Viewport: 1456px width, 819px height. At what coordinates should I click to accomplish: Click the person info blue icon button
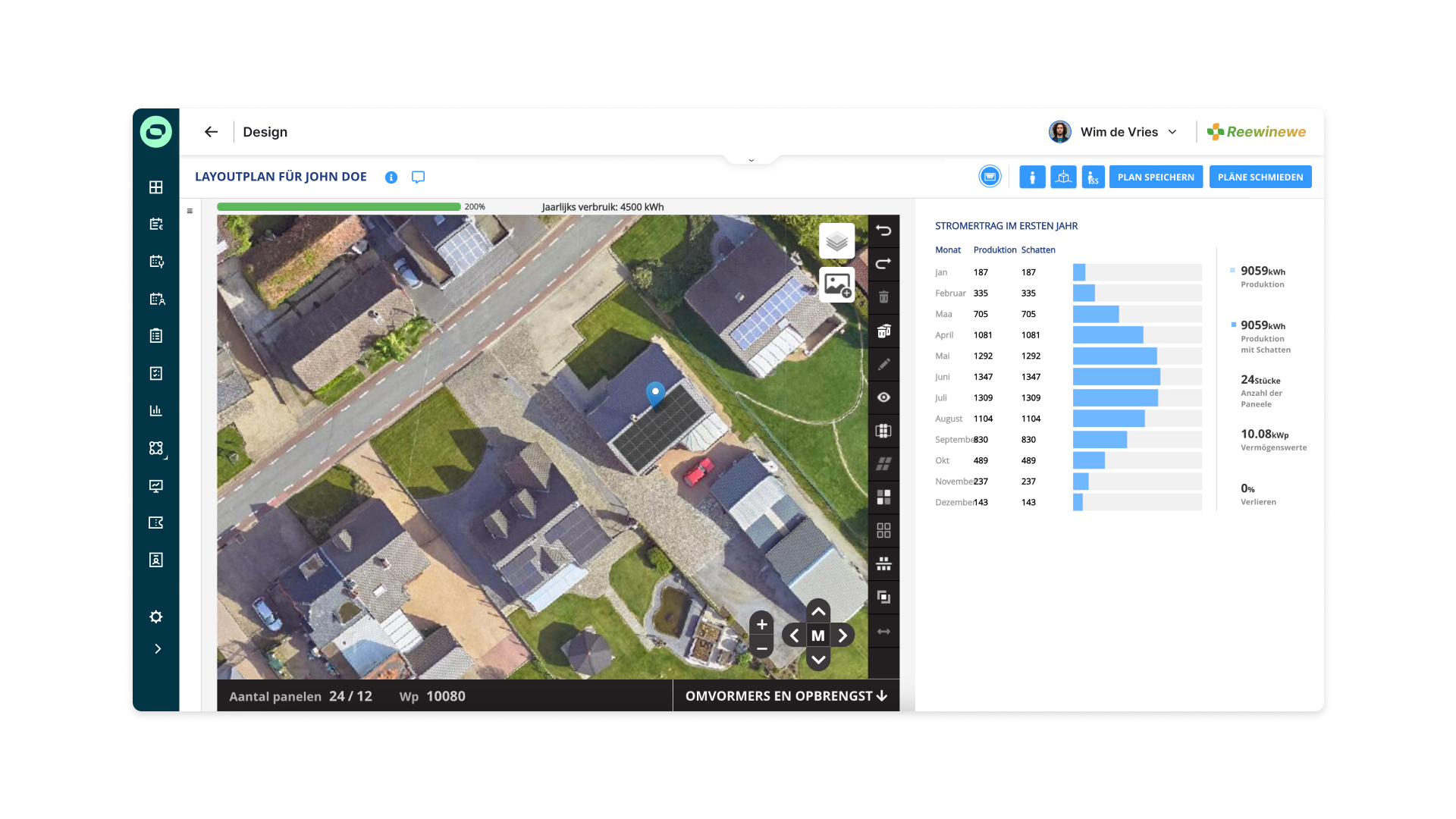tap(1032, 177)
